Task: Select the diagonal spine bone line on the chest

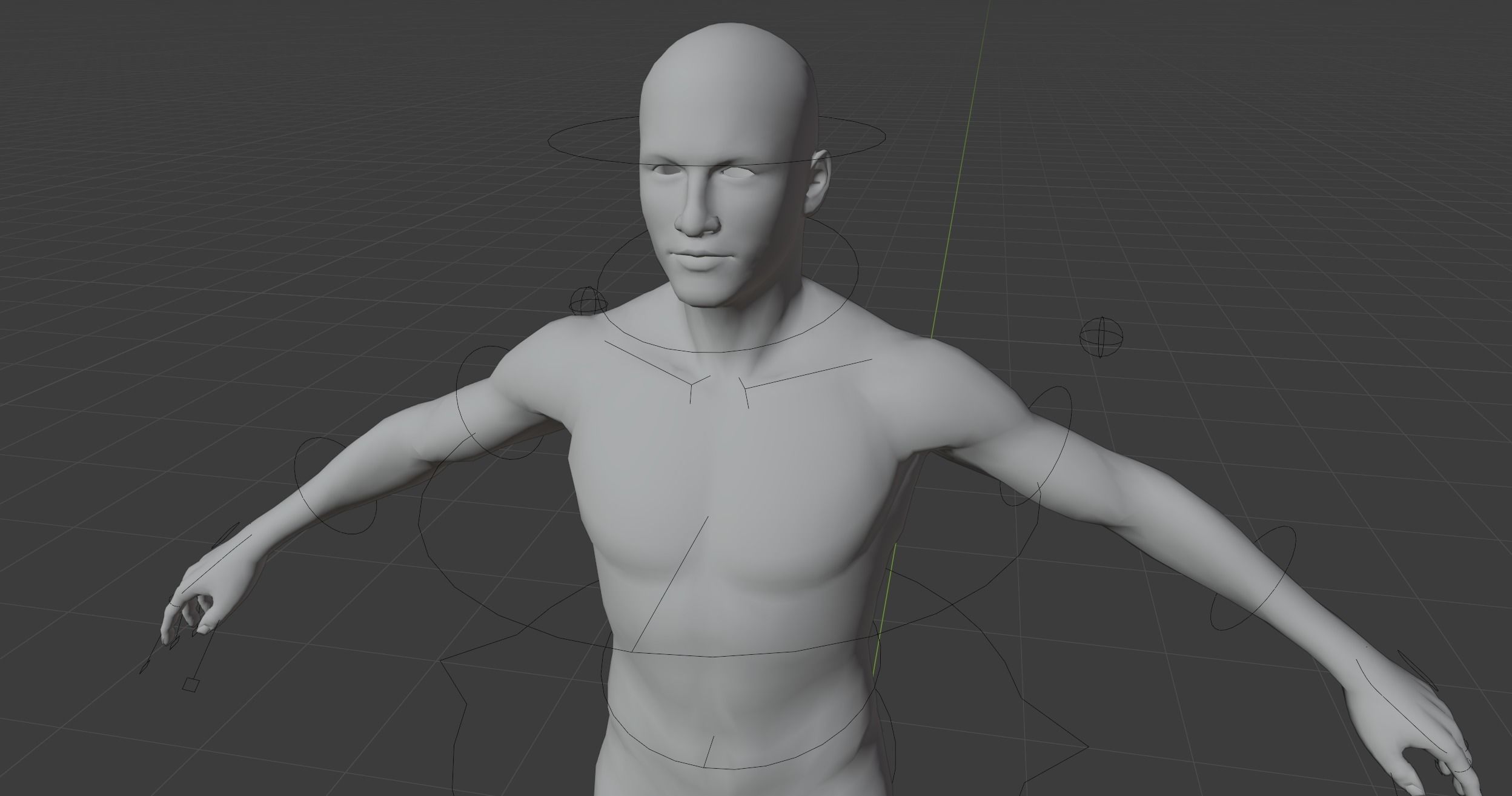Action: 669,585
